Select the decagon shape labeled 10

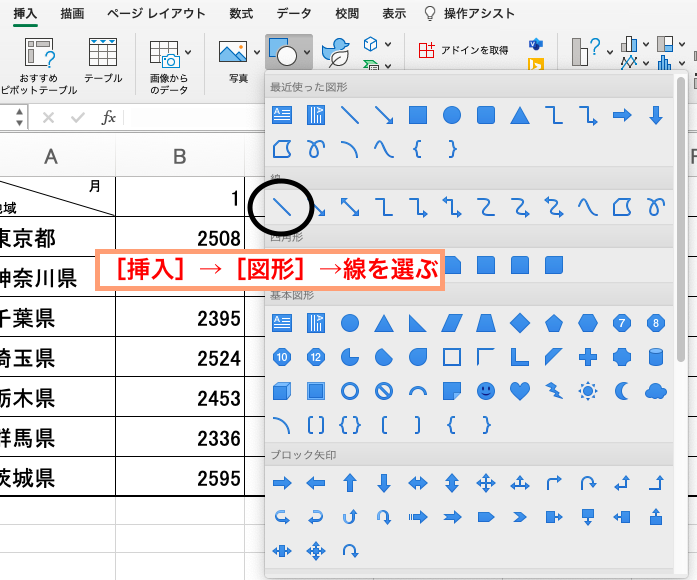click(282, 357)
